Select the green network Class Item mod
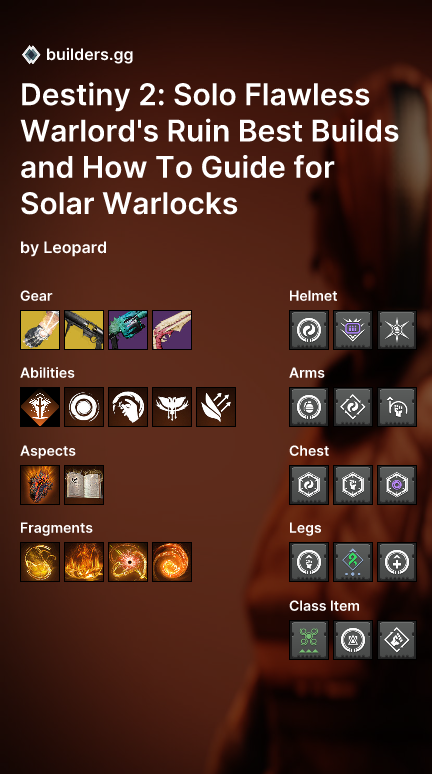This screenshot has width=432, height=774. [309, 640]
